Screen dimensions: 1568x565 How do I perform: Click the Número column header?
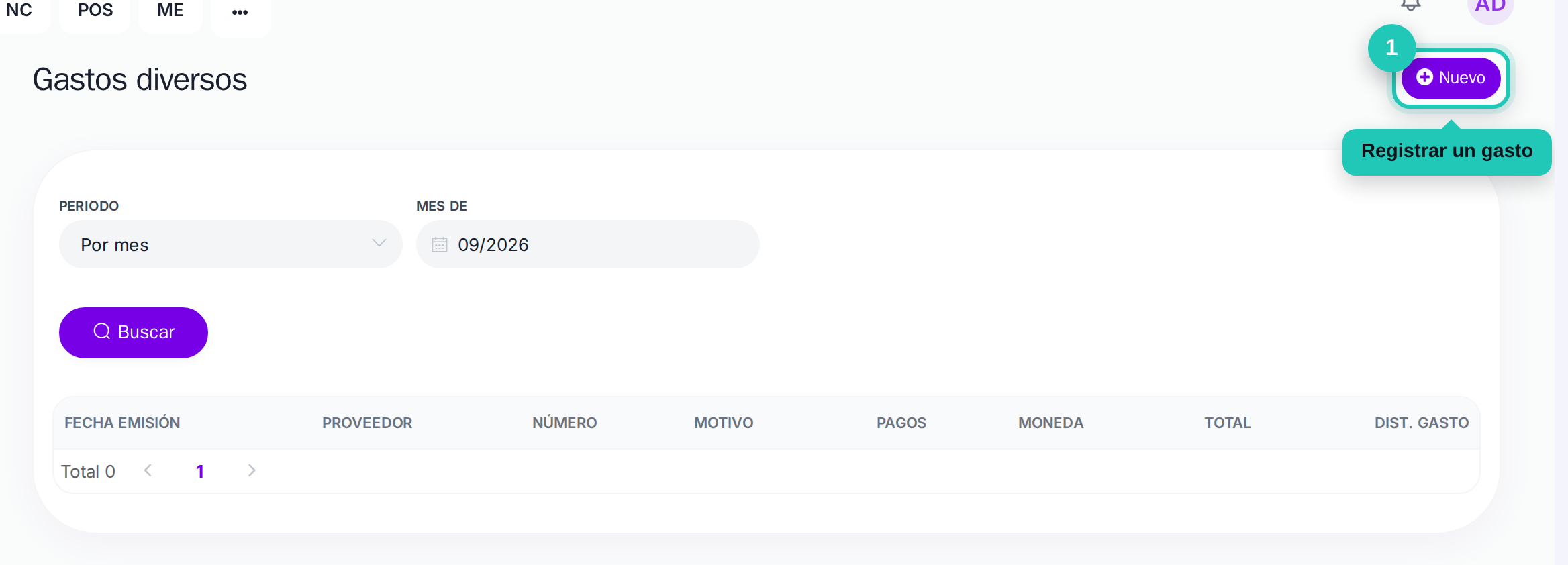pyautogui.click(x=565, y=423)
